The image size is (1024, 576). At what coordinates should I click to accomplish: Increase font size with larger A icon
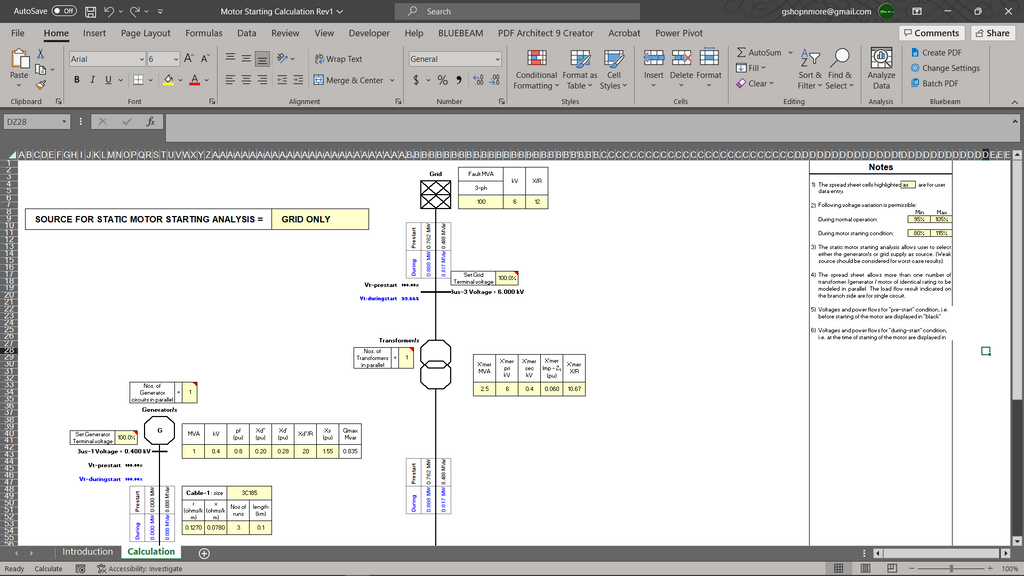click(x=189, y=59)
